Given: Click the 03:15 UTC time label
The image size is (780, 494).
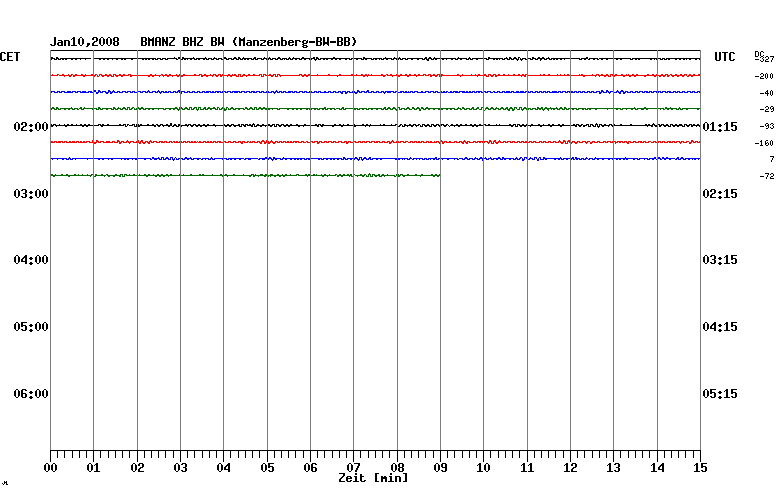Looking at the screenshot, I should pos(720,260).
